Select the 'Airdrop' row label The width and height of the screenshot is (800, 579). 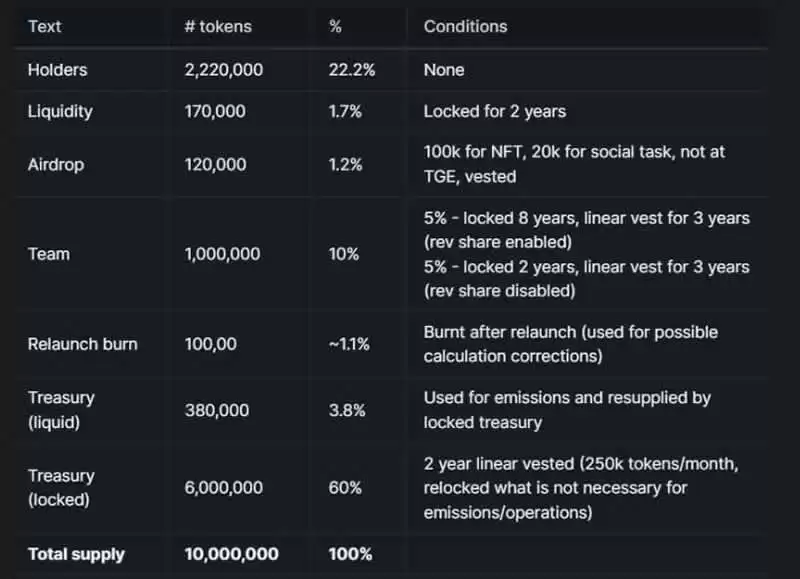[56, 165]
